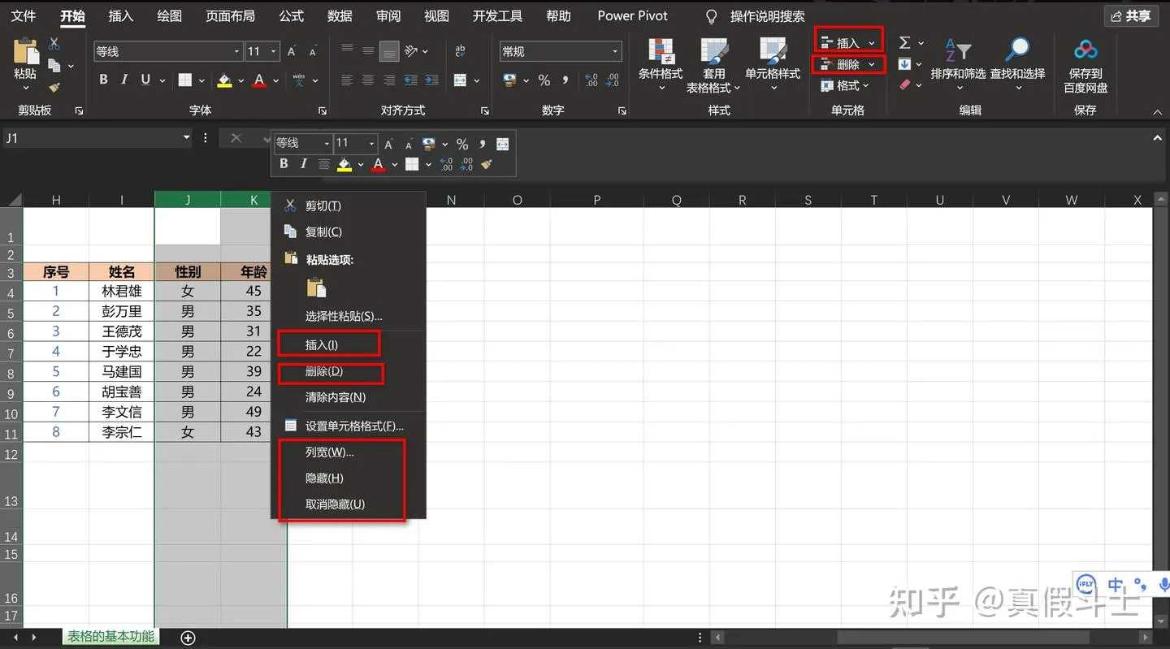Click the Orientation (text angle) icon

tap(411, 51)
